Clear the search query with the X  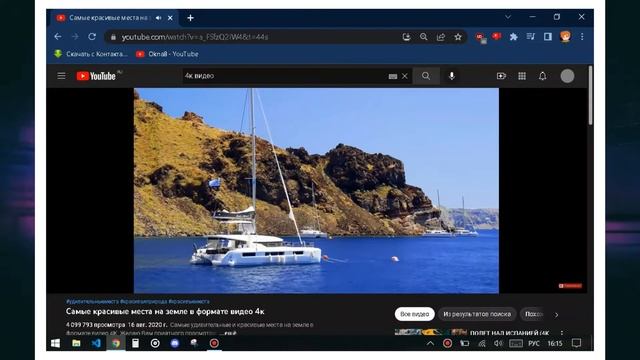pyautogui.click(x=404, y=76)
